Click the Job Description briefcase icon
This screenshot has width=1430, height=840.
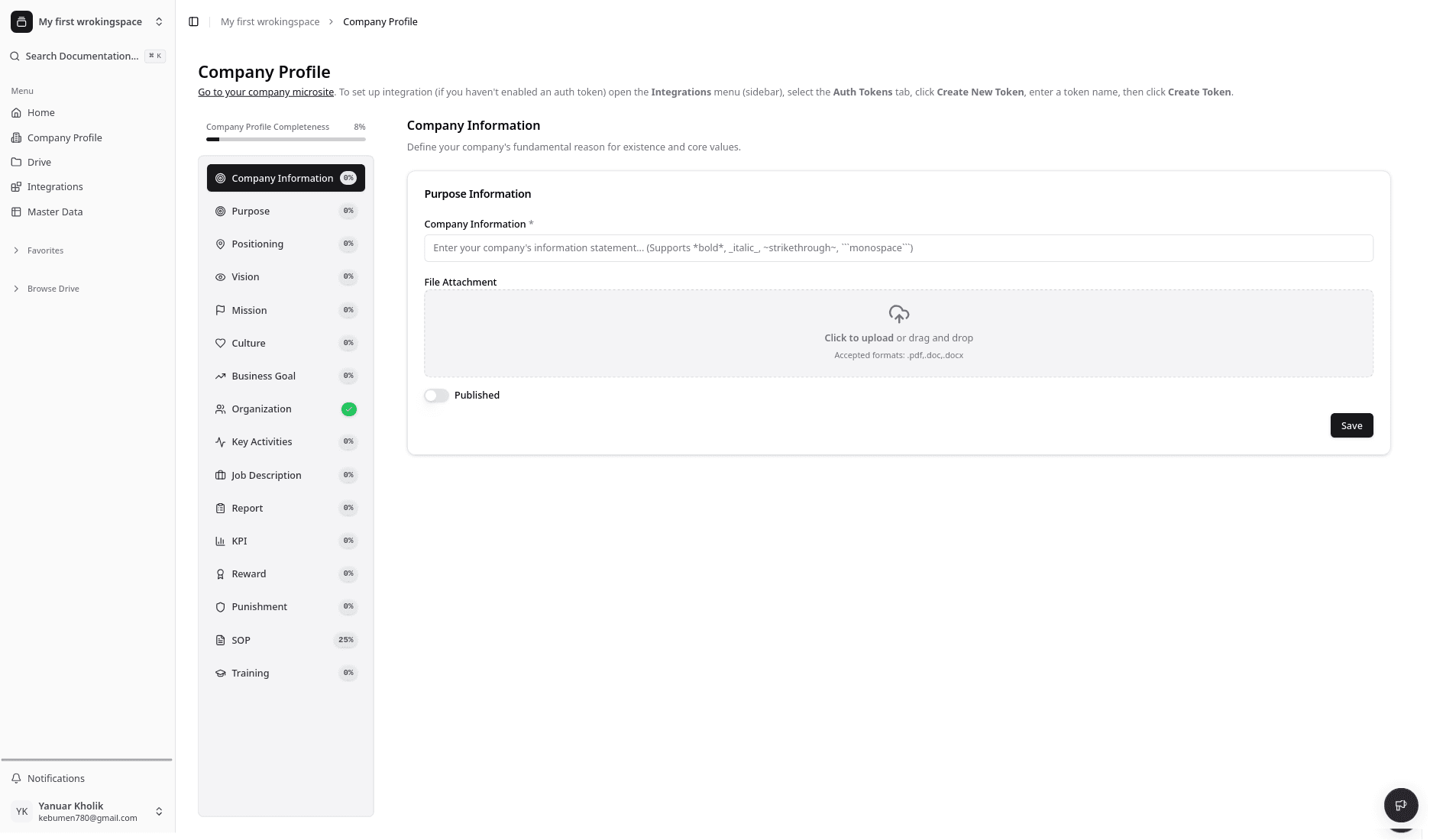[220, 475]
